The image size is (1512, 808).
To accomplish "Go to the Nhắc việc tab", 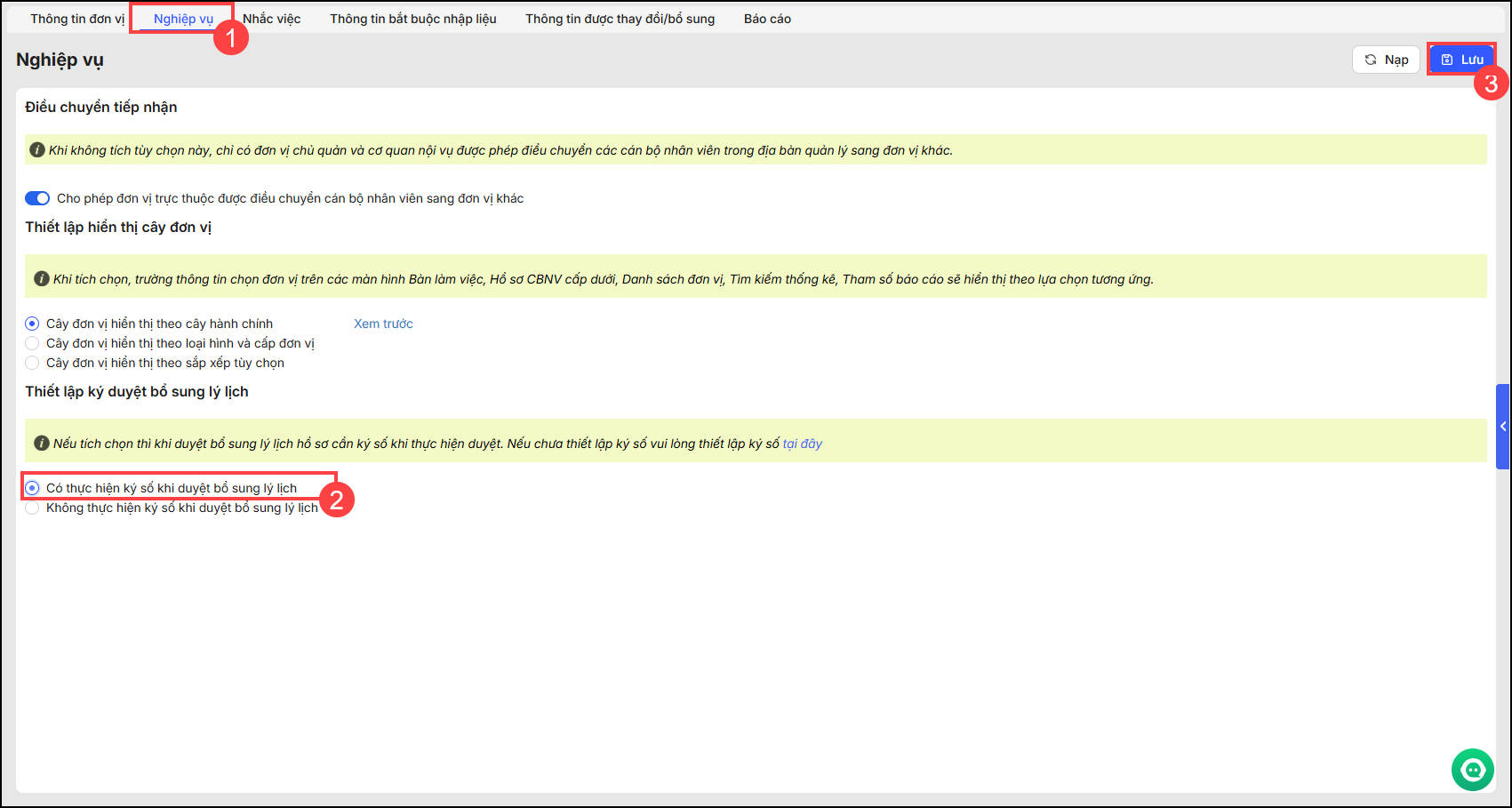I will (x=272, y=19).
